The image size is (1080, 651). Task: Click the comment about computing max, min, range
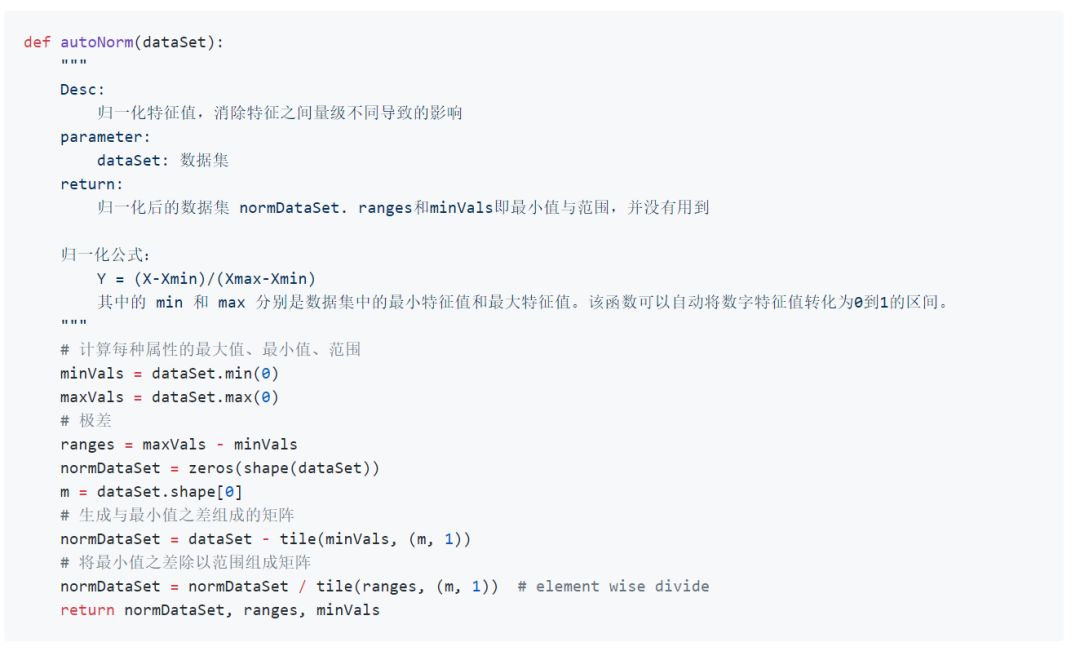pos(210,350)
